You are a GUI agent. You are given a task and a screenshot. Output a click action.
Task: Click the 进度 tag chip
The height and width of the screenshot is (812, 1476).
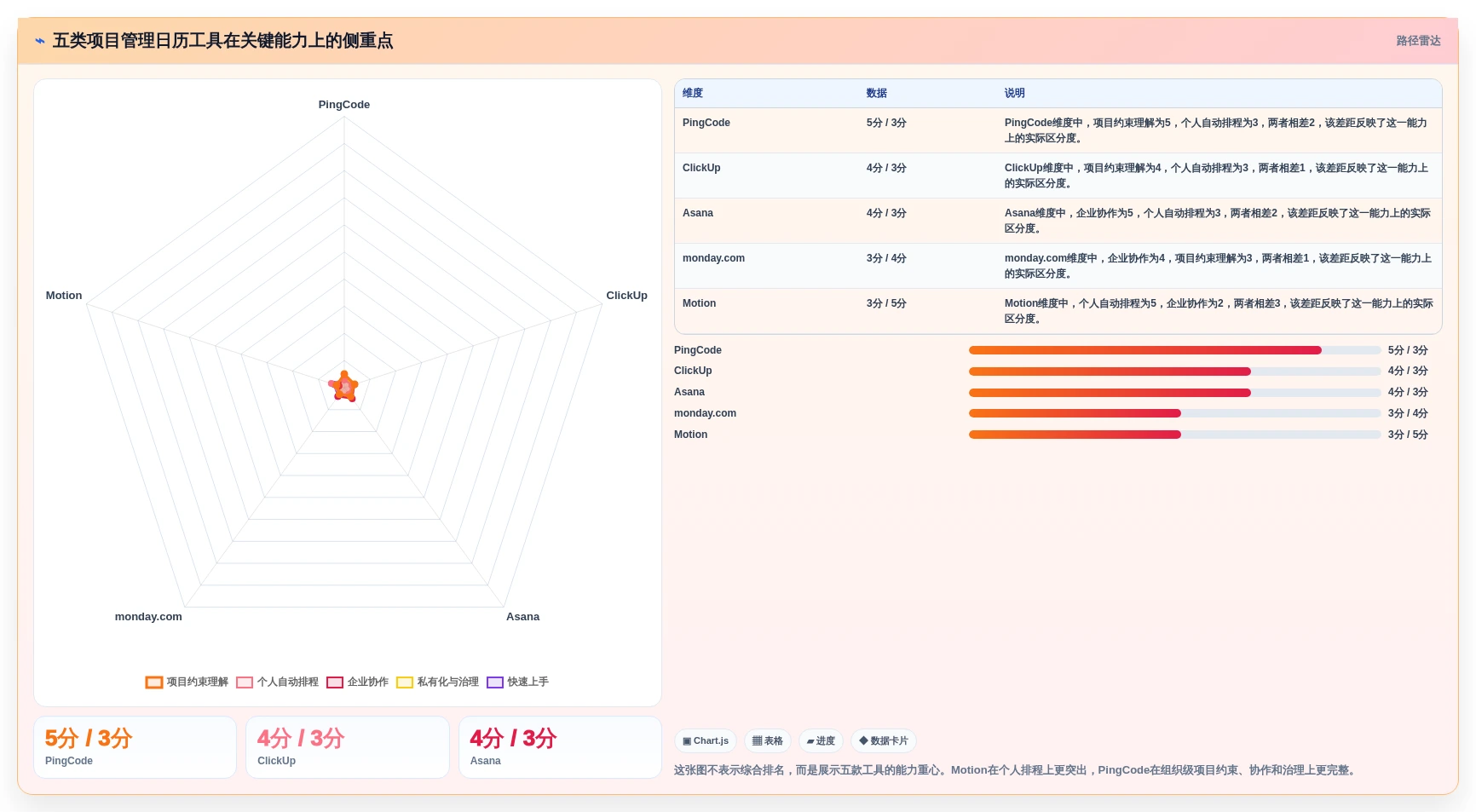(x=821, y=741)
